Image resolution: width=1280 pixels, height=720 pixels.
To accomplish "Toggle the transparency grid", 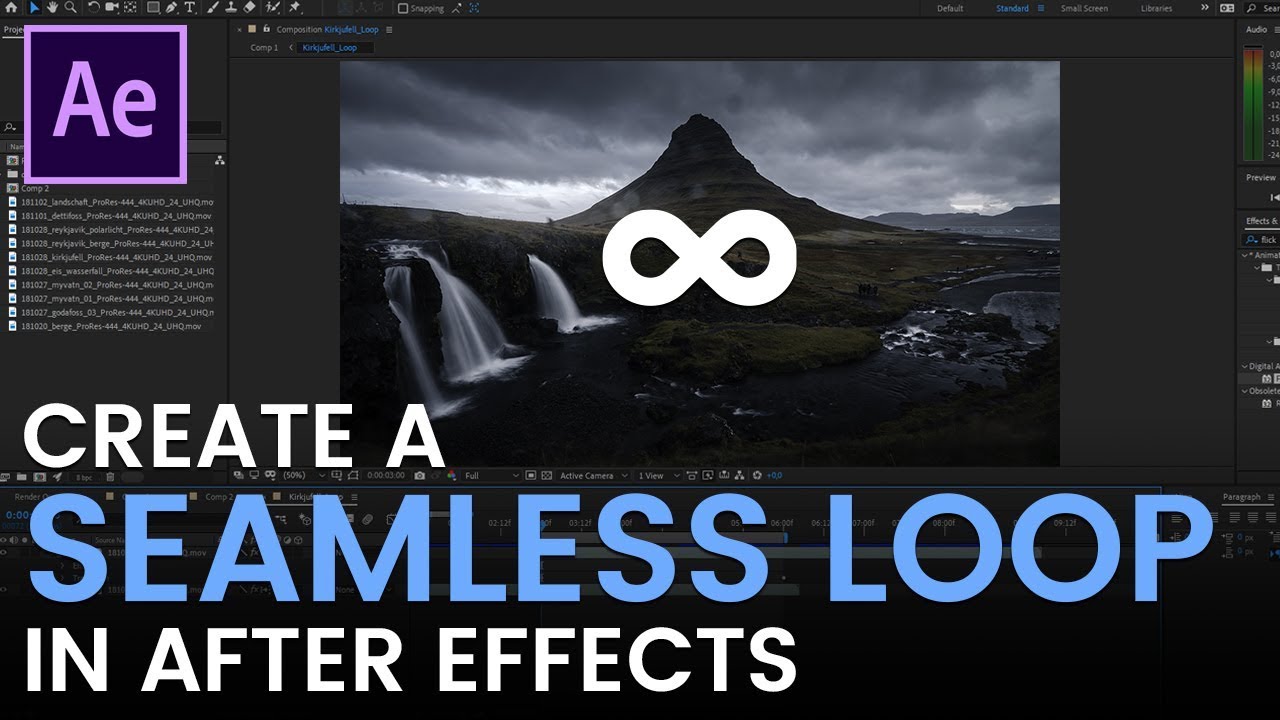I will 546,476.
